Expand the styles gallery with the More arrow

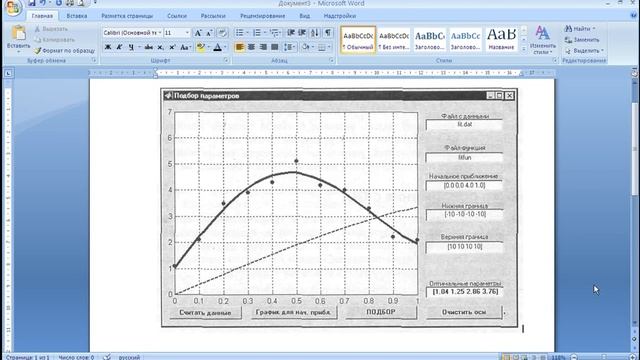[x=524, y=49]
